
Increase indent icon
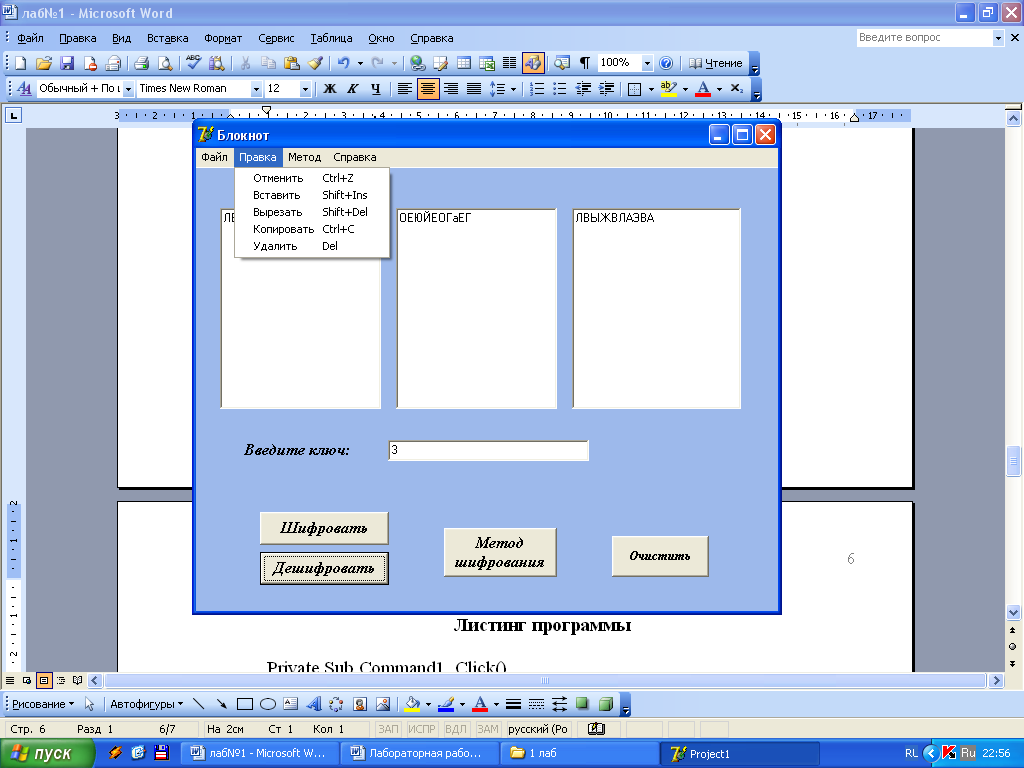pyautogui.click(x=607, y=88)
